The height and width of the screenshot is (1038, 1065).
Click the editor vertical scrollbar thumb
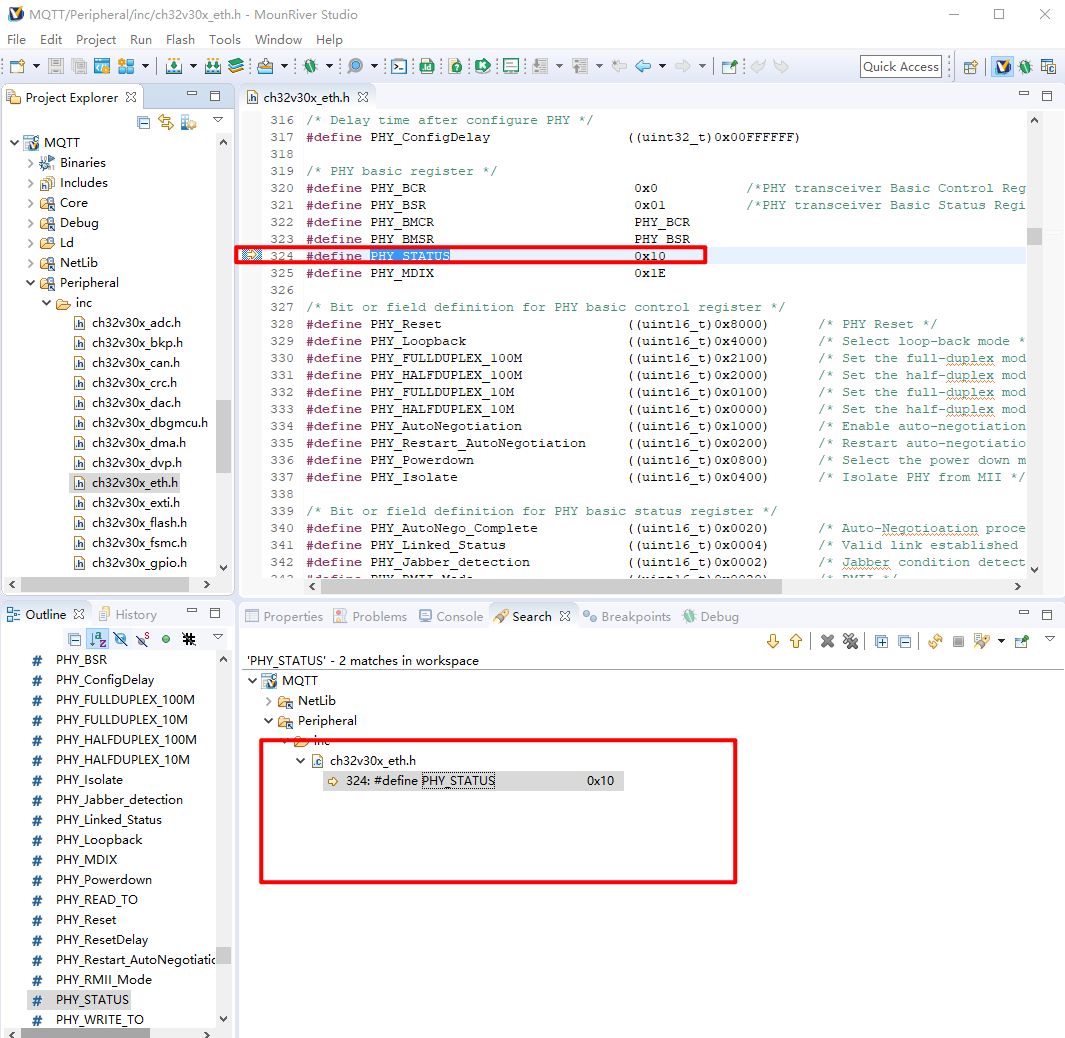[x=1034, y=236]
